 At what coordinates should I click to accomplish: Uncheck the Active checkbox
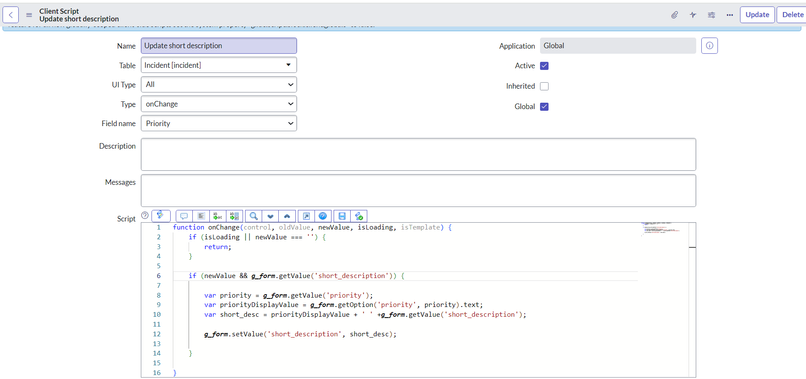tap(544, 66)
